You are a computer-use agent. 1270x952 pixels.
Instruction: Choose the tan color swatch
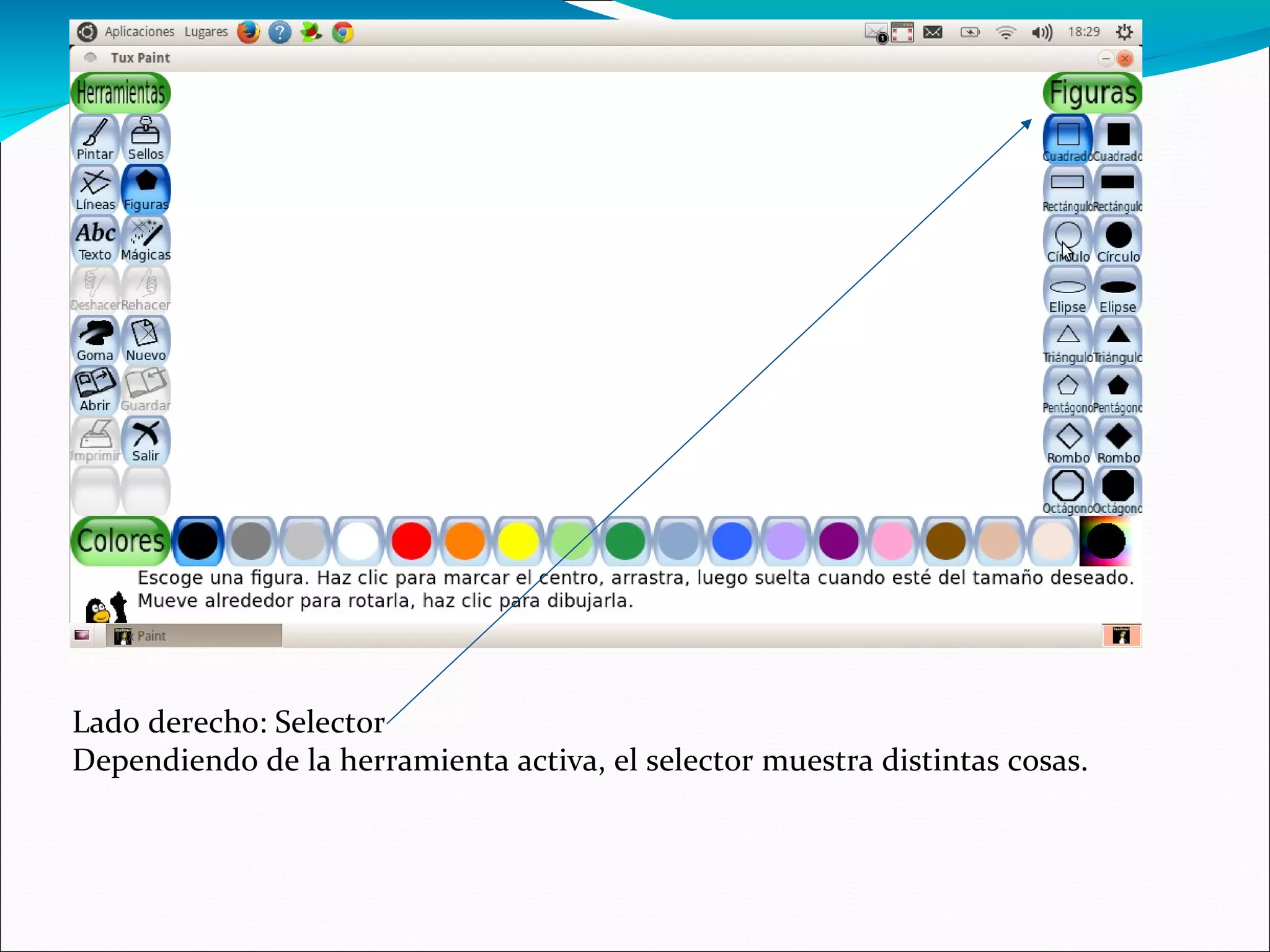coord(999,541)
